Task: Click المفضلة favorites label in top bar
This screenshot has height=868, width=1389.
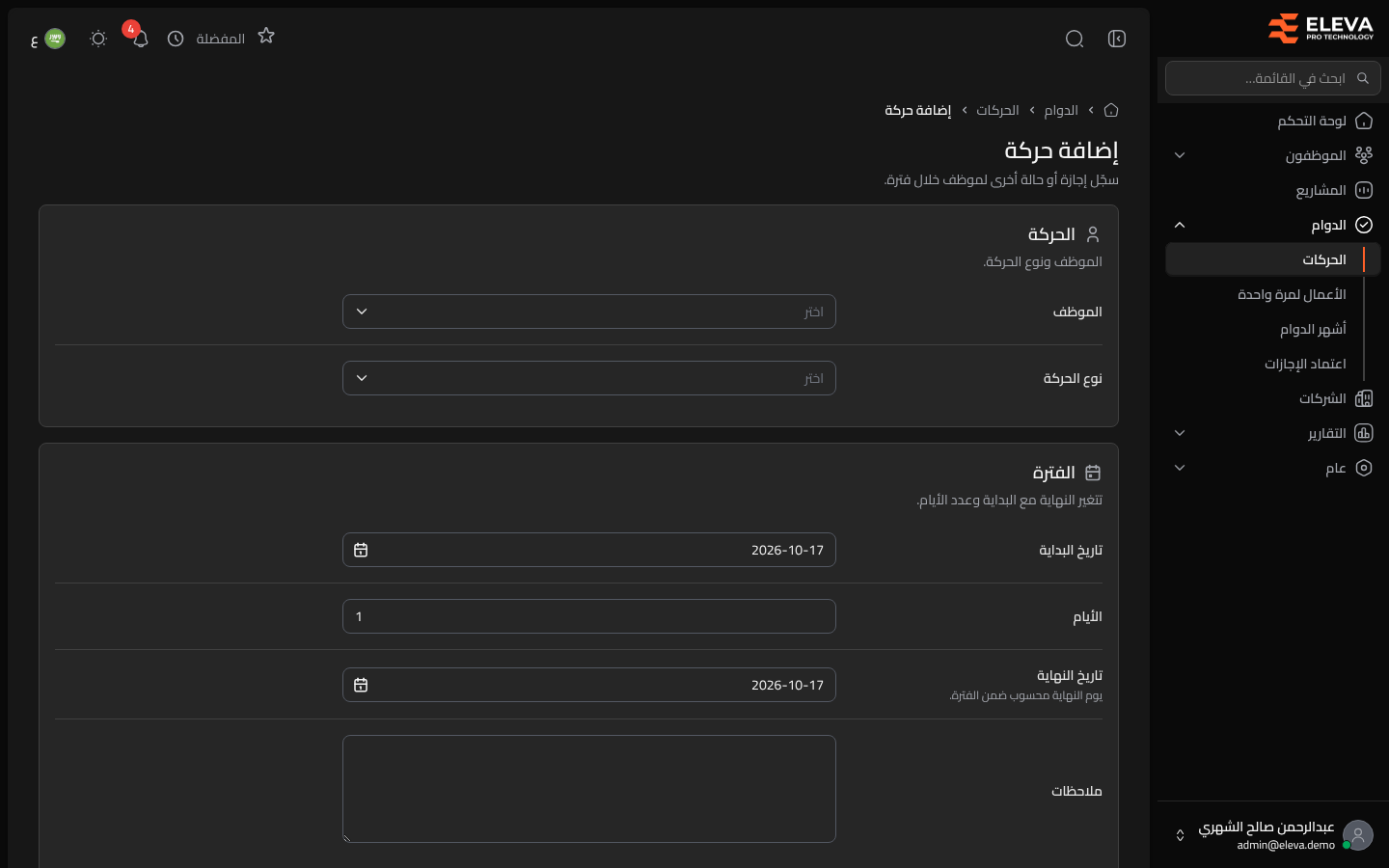Action: pyautogui.click(x=221, y=39)
